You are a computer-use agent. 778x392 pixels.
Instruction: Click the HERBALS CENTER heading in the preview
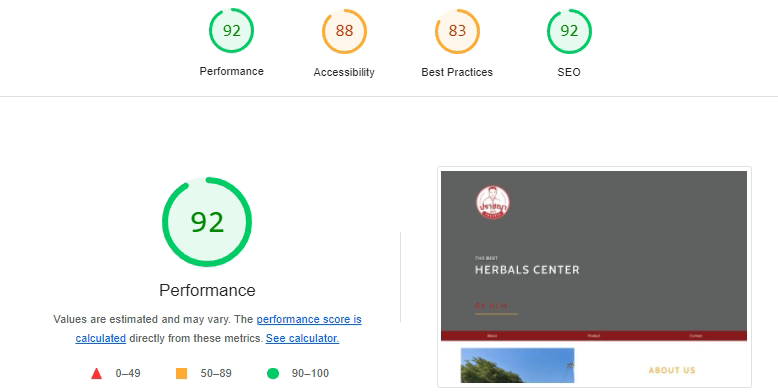click(x=527, y=270)
